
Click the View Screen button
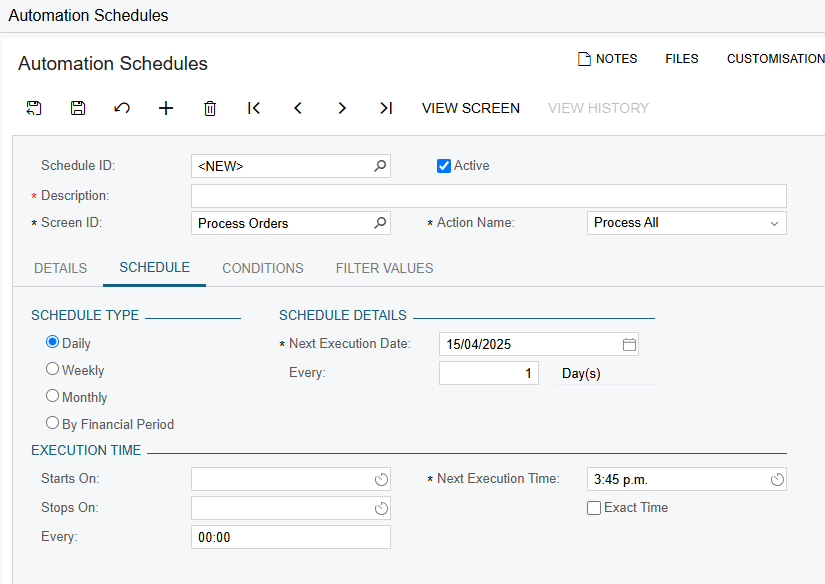tap(470, 108)
